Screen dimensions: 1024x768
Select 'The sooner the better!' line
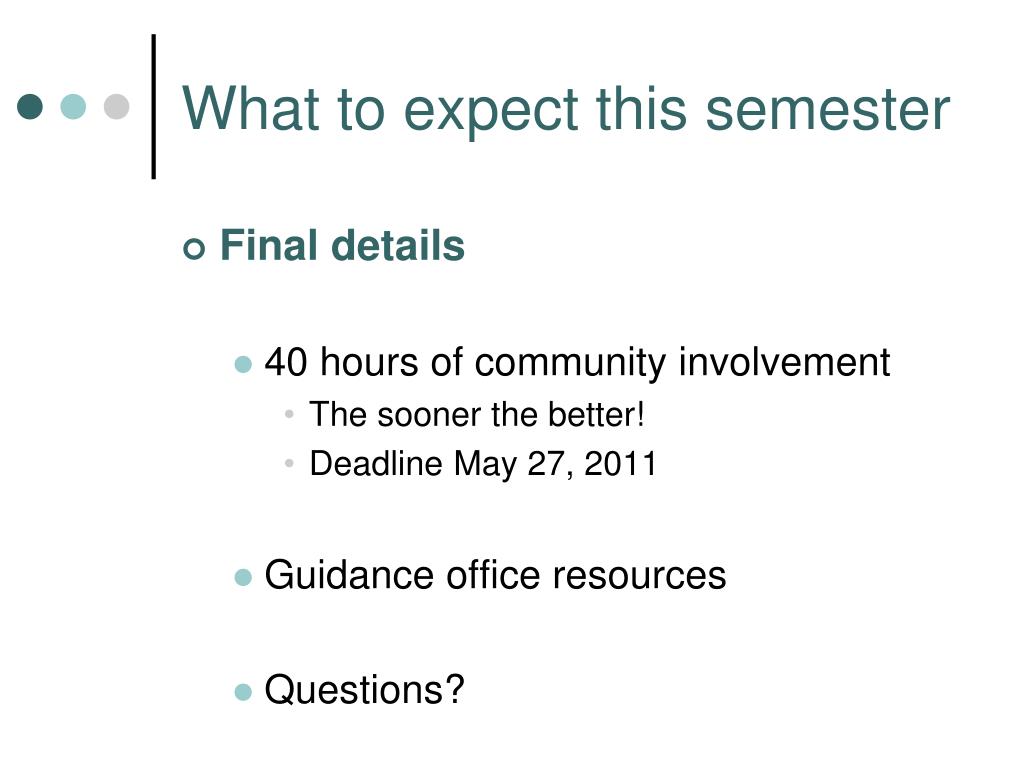click(x=477, y=414)
